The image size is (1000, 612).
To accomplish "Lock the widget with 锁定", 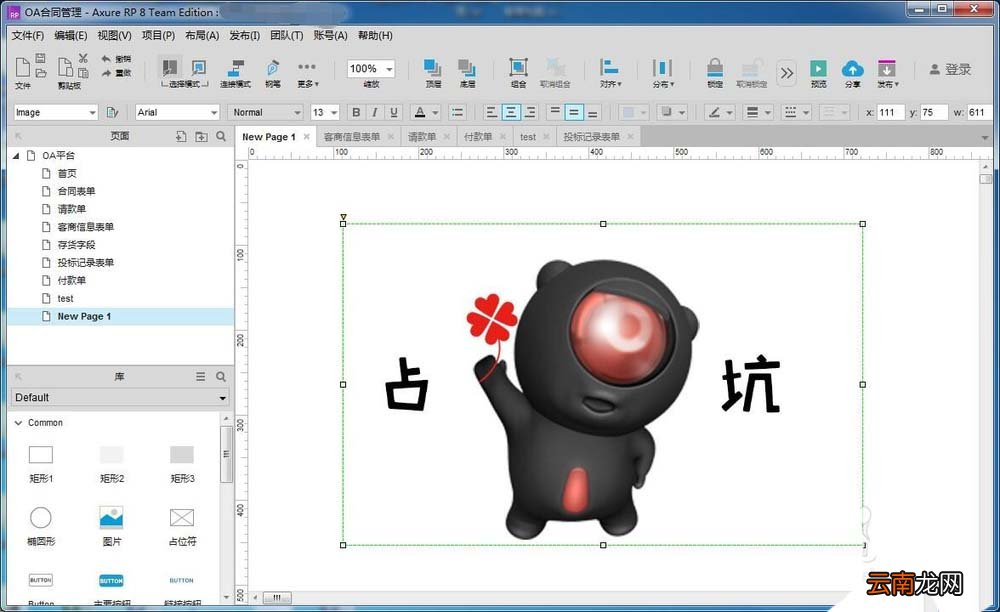I will click(x=715, y=73).
